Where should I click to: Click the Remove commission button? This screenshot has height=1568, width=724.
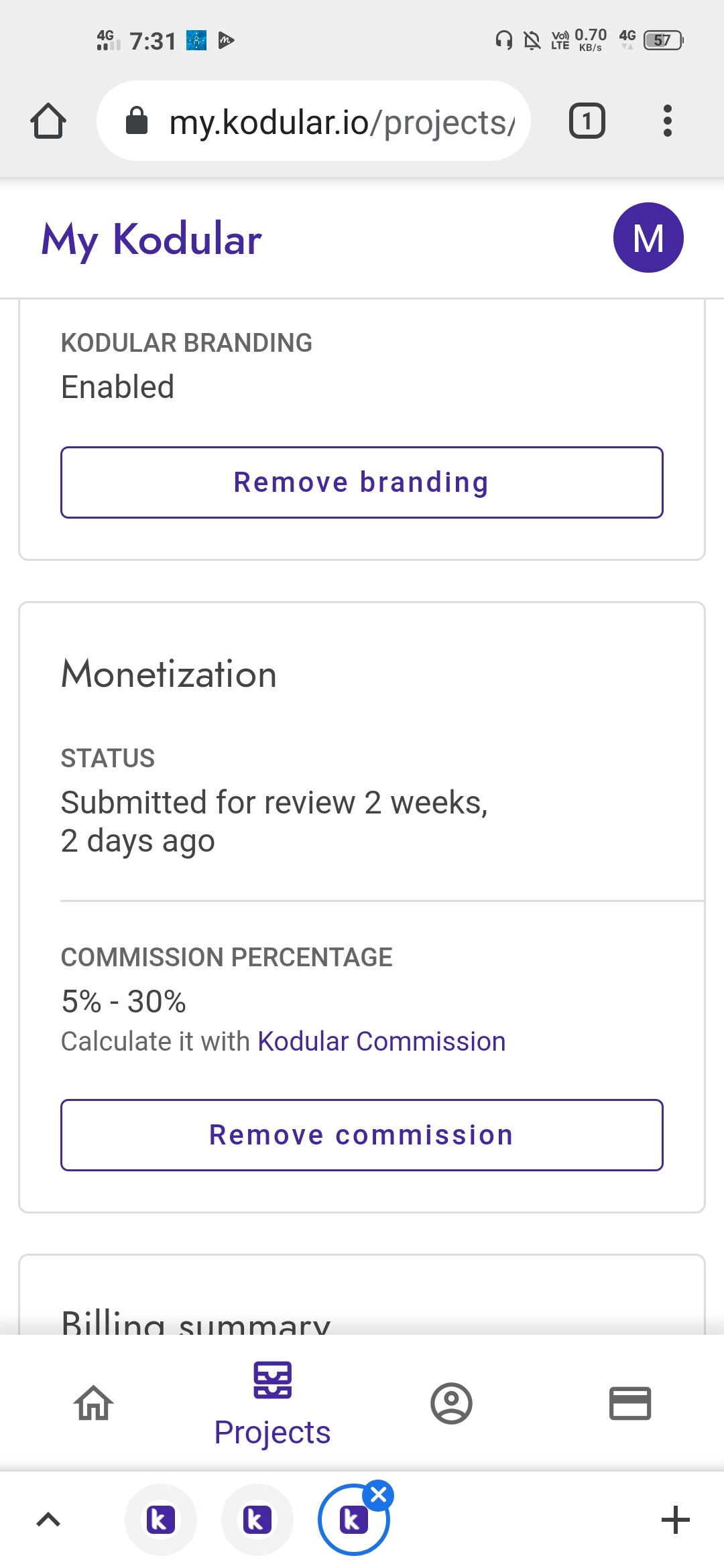point(362,1135)
